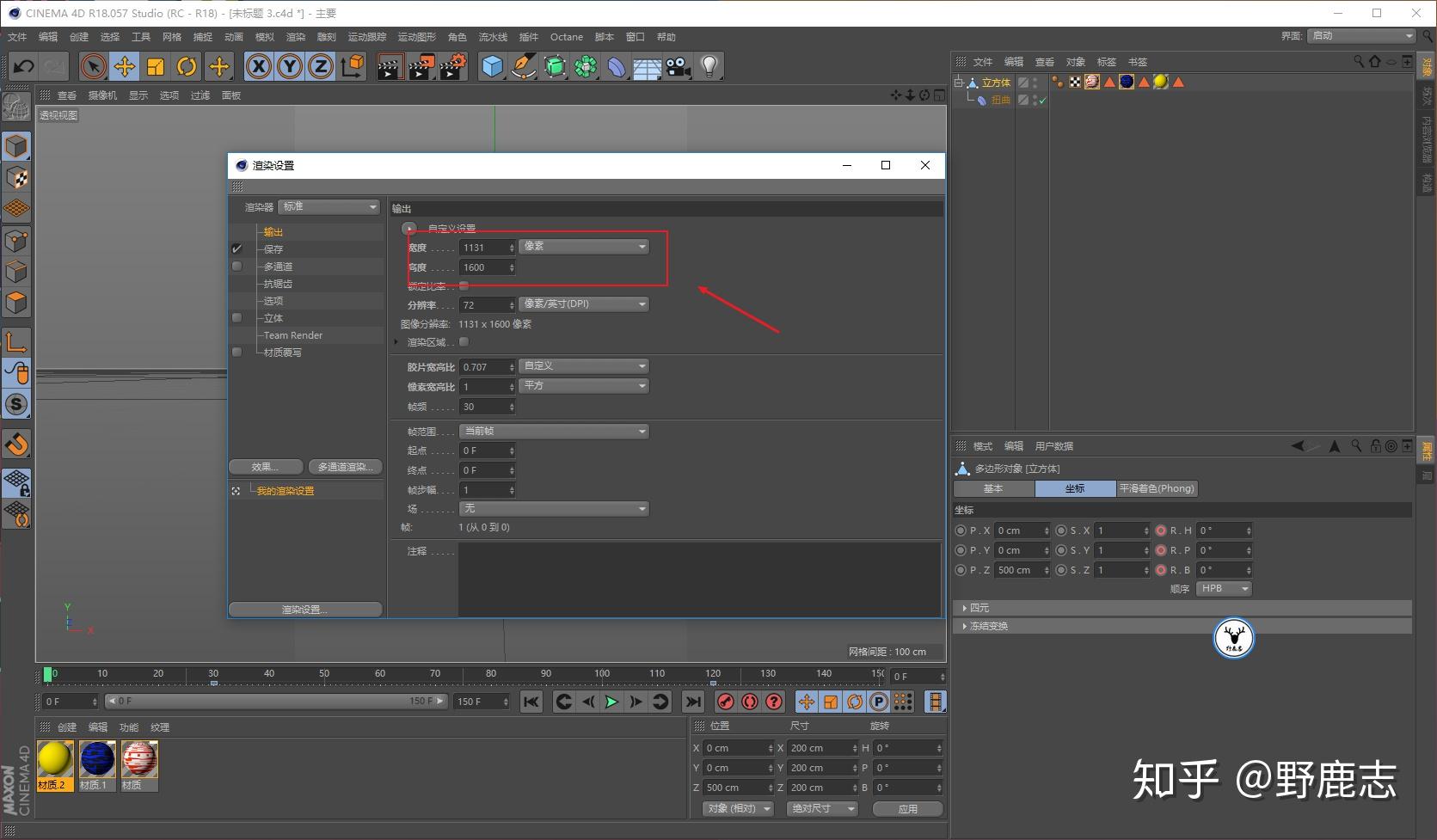
Task: Click the 效果... button
Action: point(265,467)
